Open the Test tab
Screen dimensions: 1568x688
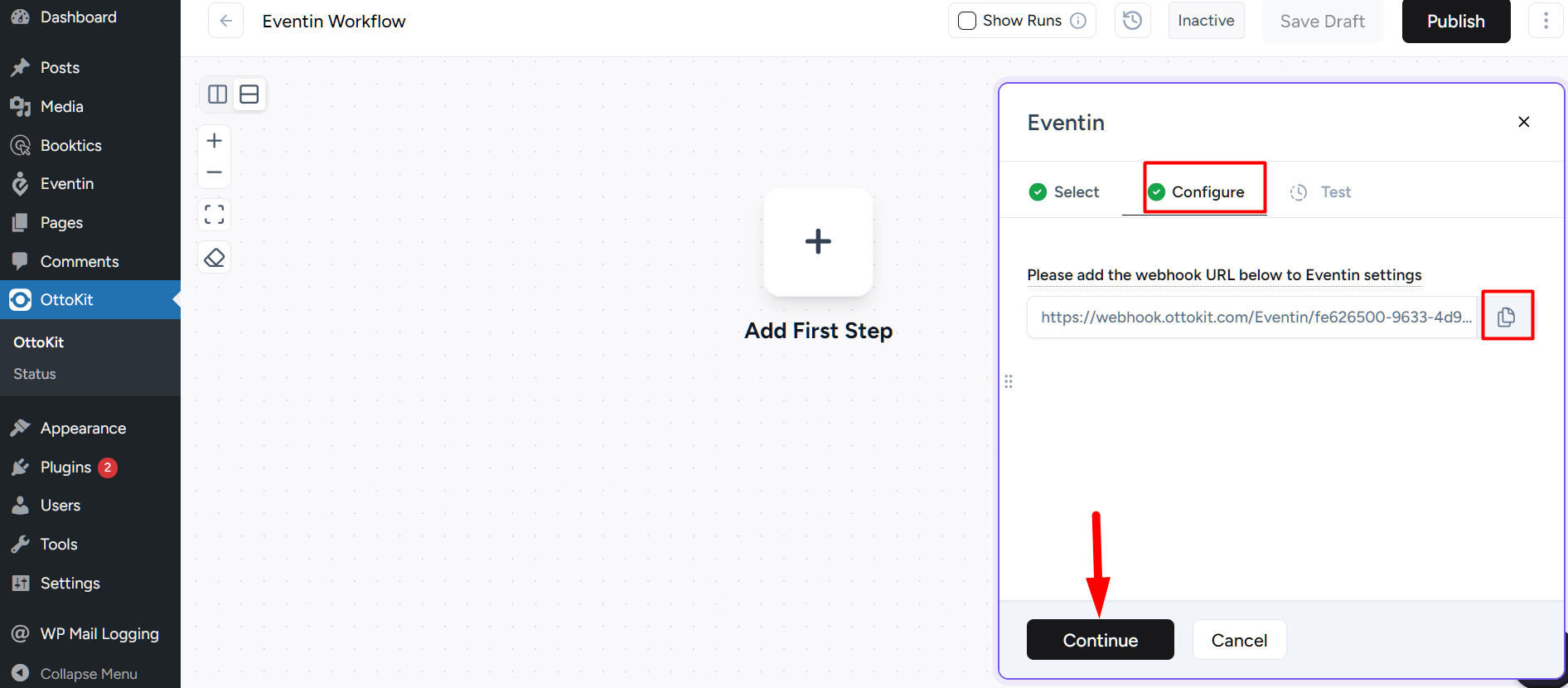click(x=1320, y=192)
